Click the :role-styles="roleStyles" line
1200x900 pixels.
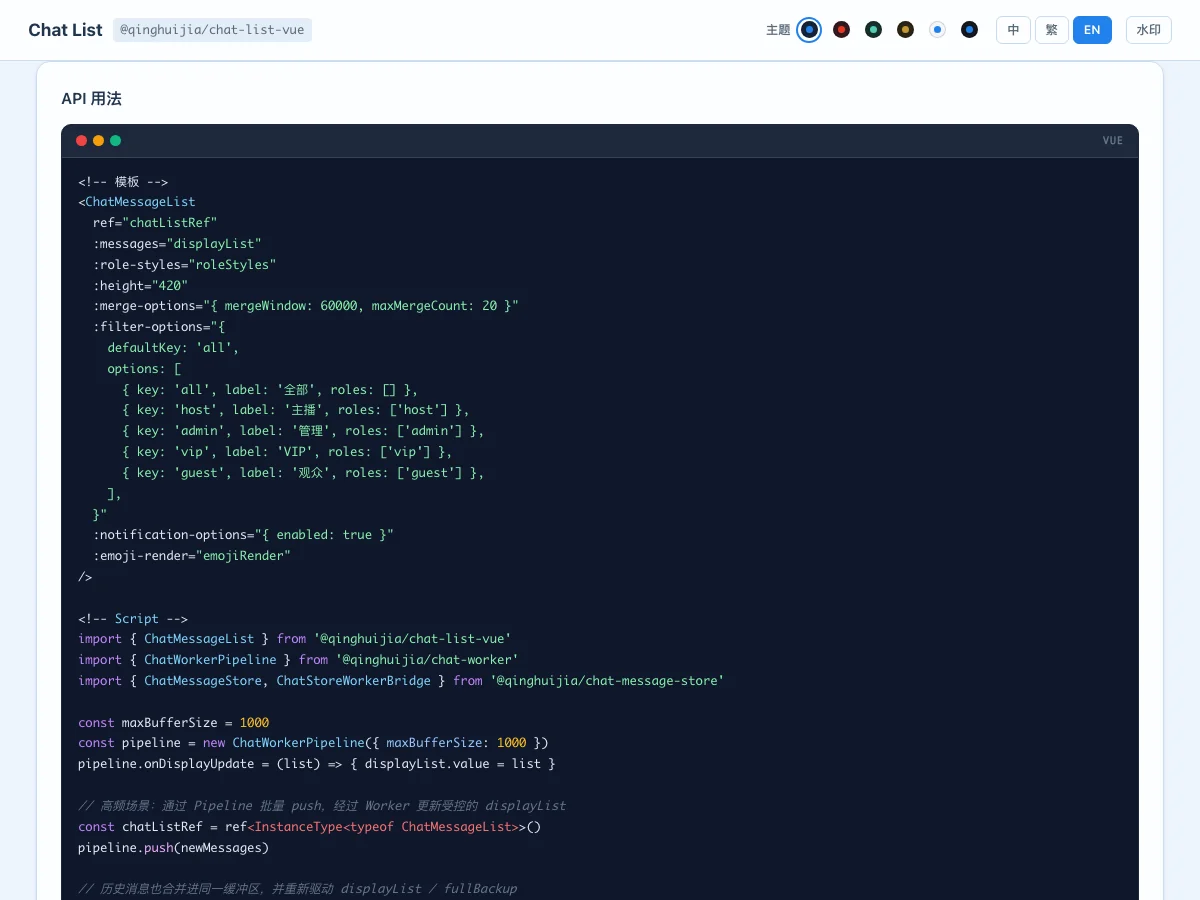185,264
